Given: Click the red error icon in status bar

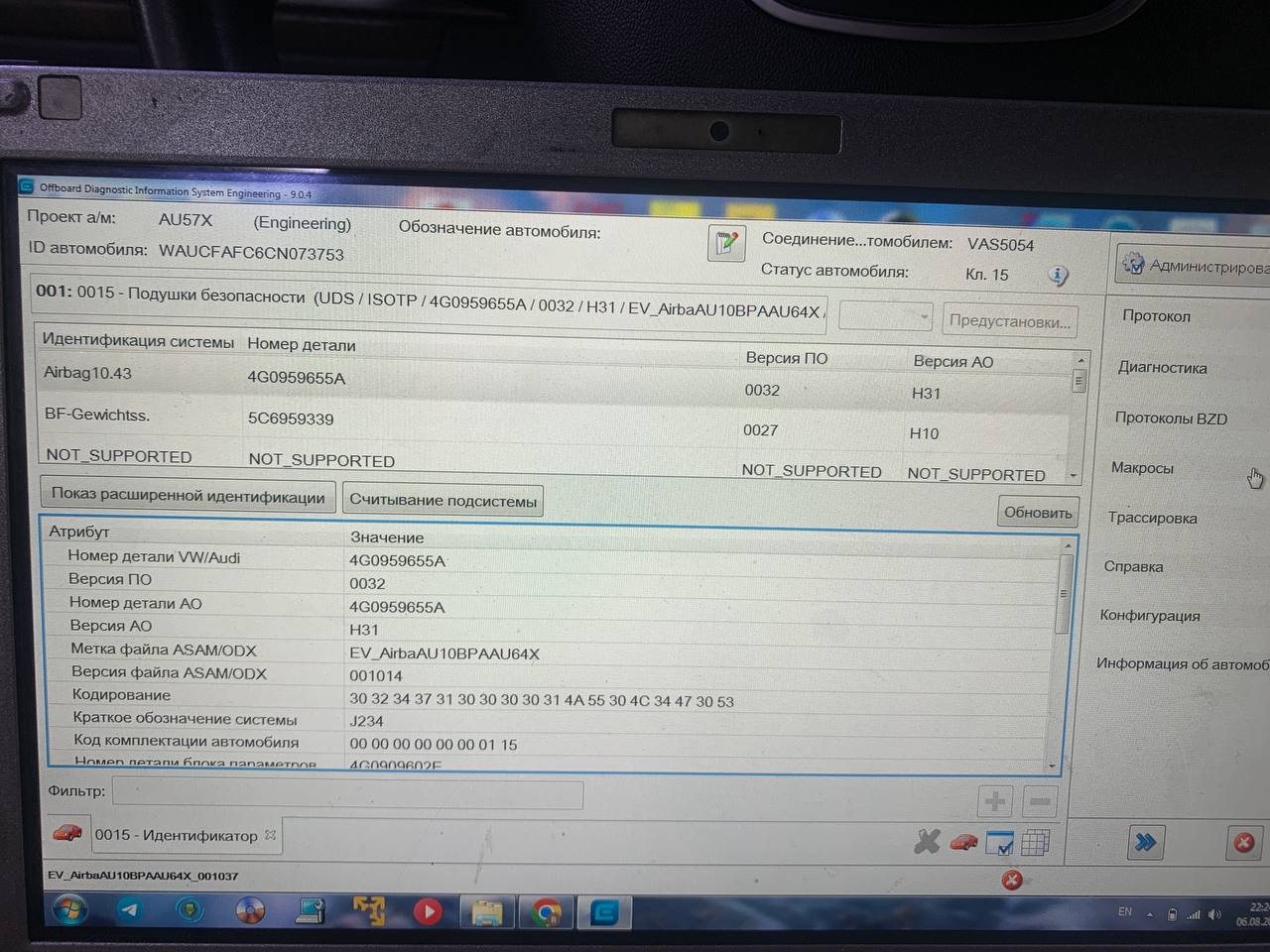Looking at the screenshot, I should click(x=1012, y=880).
